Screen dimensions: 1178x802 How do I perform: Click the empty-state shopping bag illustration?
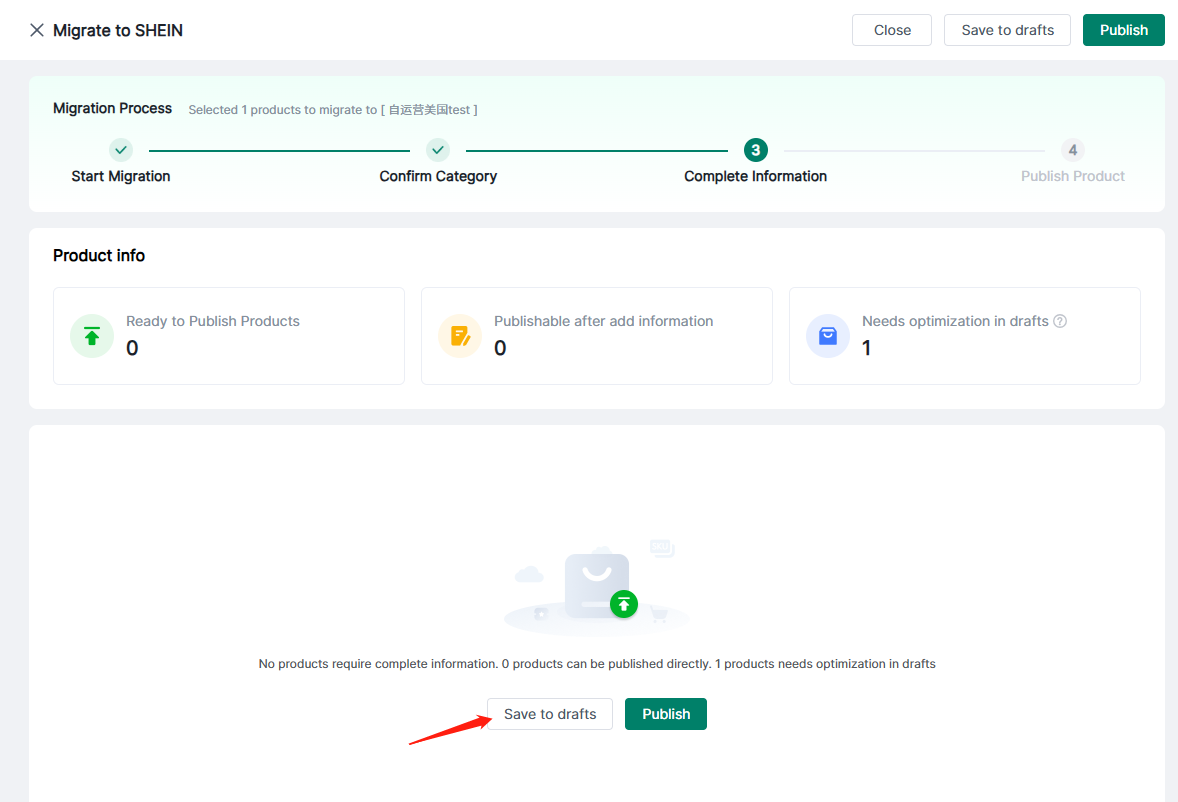tap(597, 588)
